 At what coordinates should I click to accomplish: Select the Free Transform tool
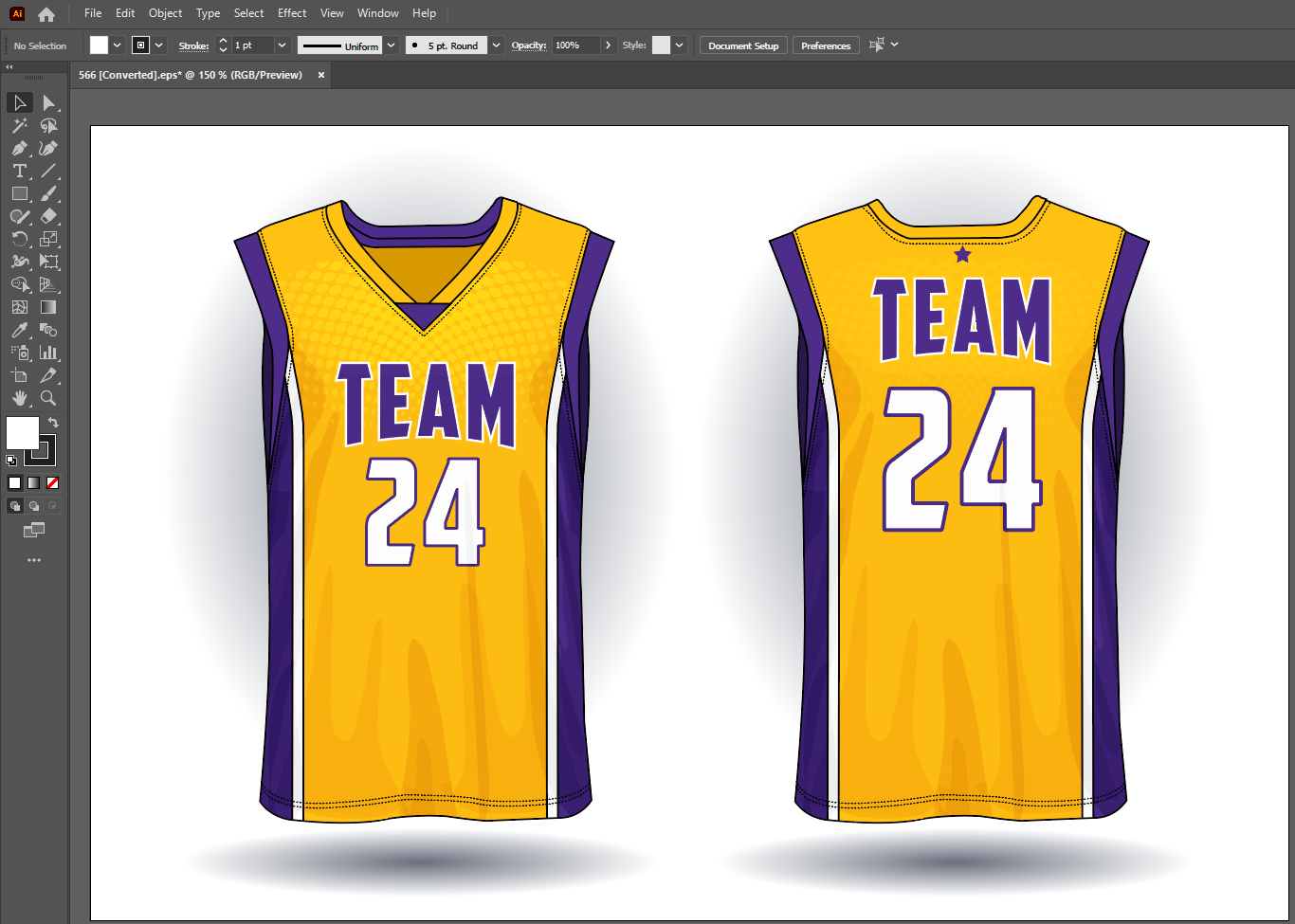click(49, 262)
